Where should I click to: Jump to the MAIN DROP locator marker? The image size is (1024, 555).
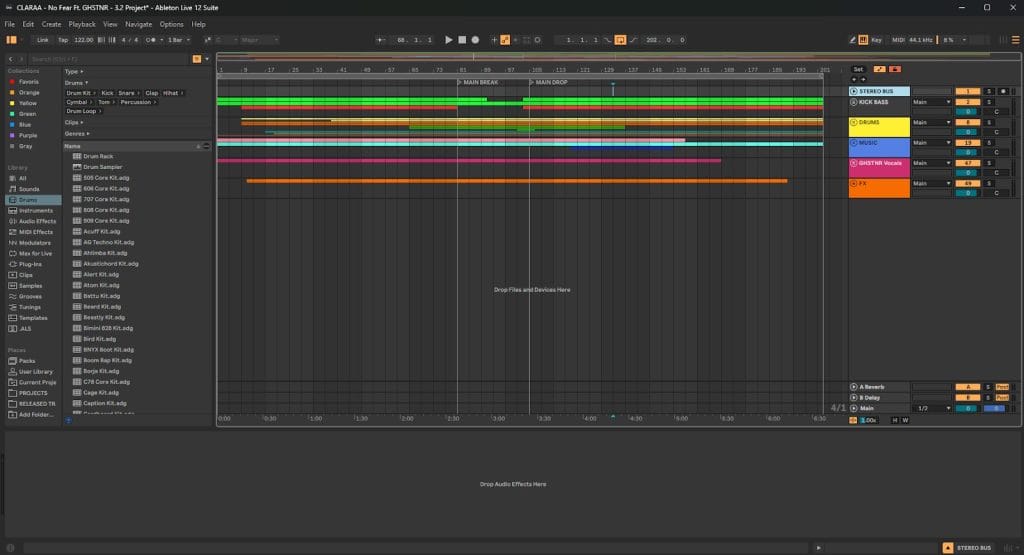(x=550, y=82)
